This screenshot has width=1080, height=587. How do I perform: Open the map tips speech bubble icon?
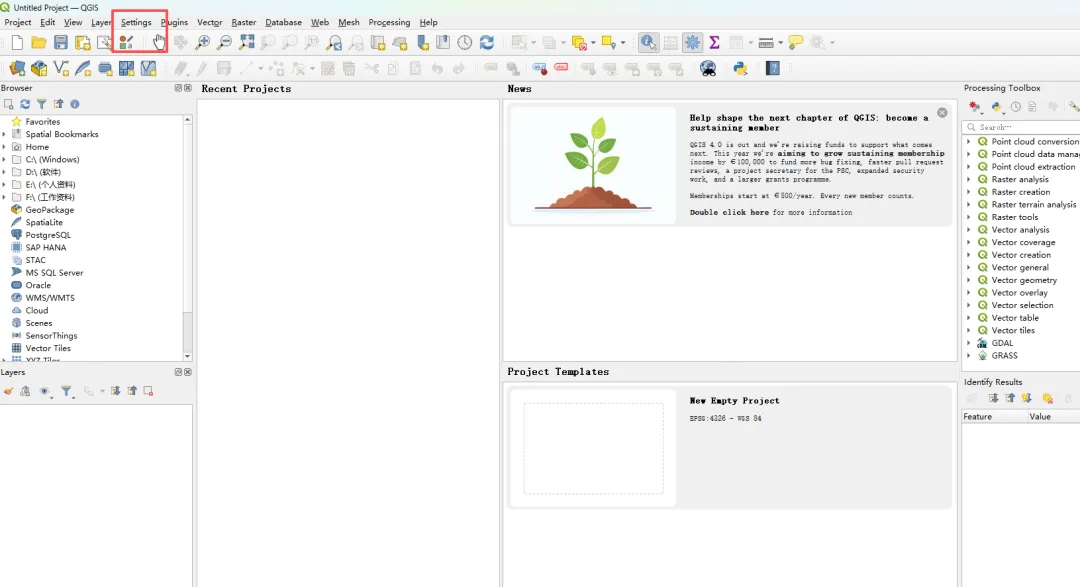pos(796,43)
